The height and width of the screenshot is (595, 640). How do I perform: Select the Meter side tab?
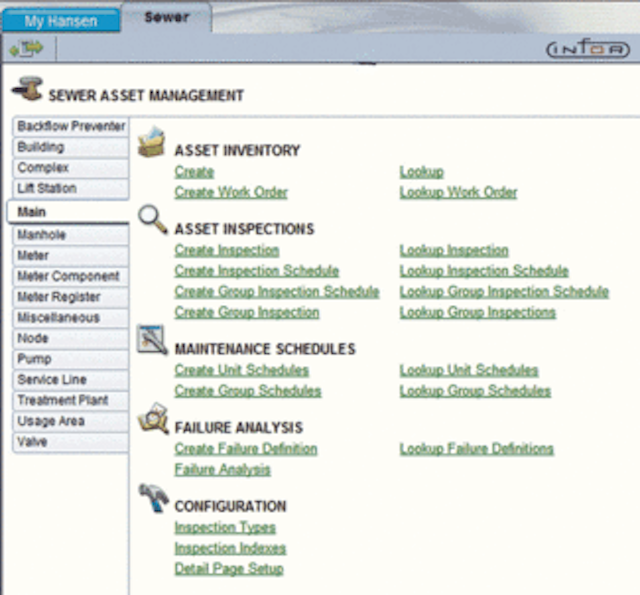click(71, 256)
